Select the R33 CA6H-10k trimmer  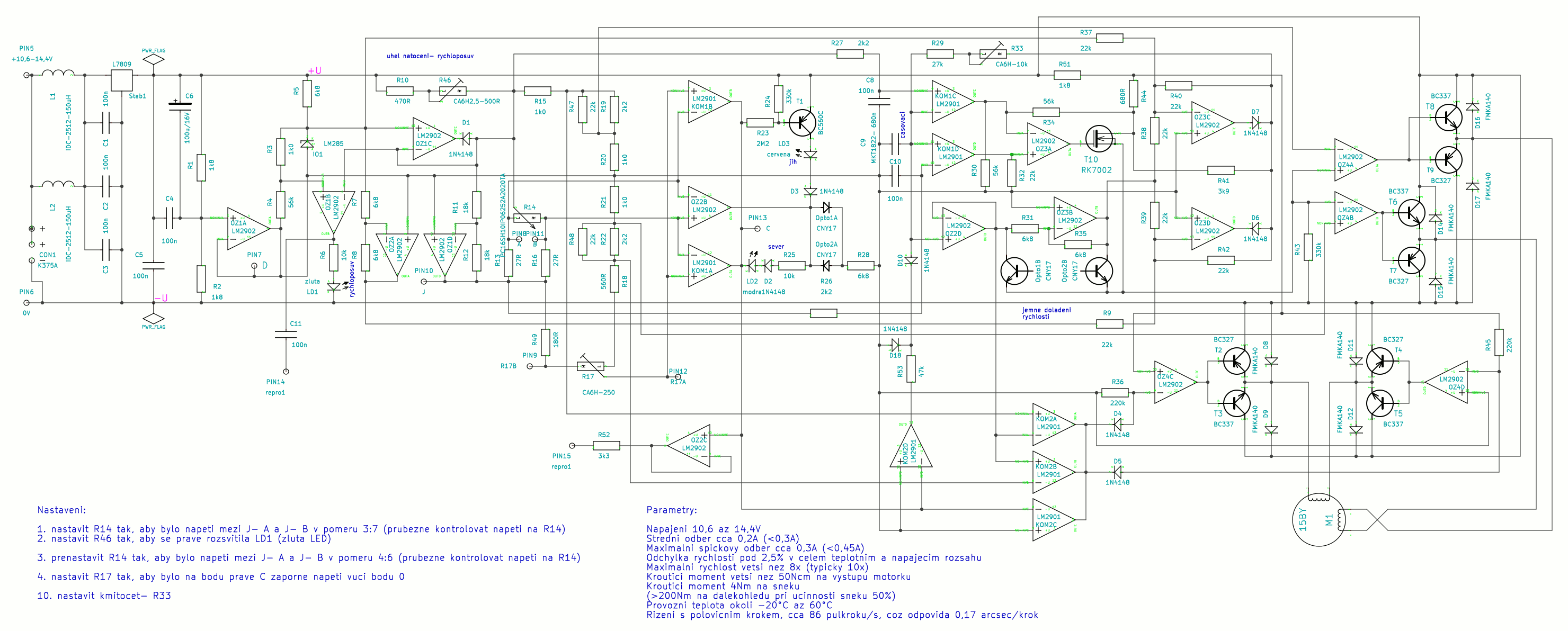[x=993, y=54]
